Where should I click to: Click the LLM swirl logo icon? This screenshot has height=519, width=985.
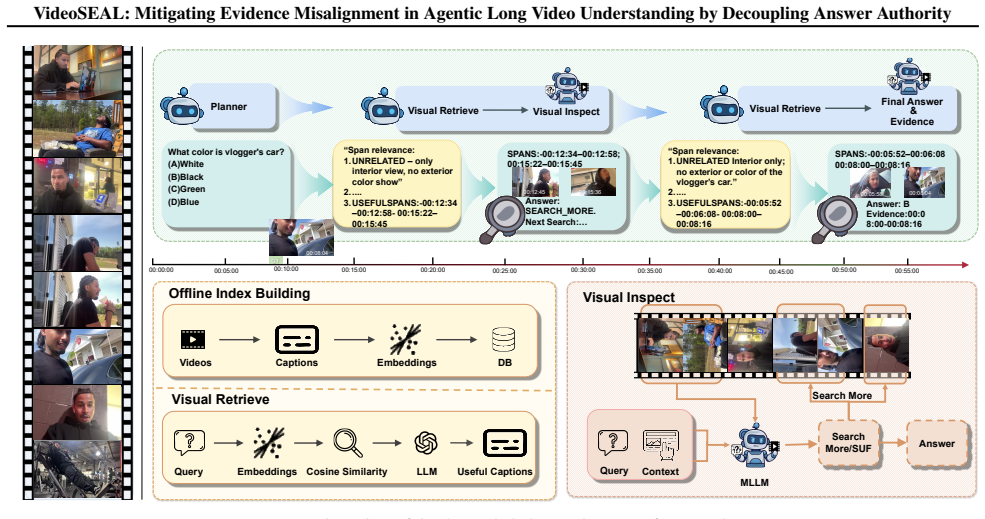(x=426, y=444)
